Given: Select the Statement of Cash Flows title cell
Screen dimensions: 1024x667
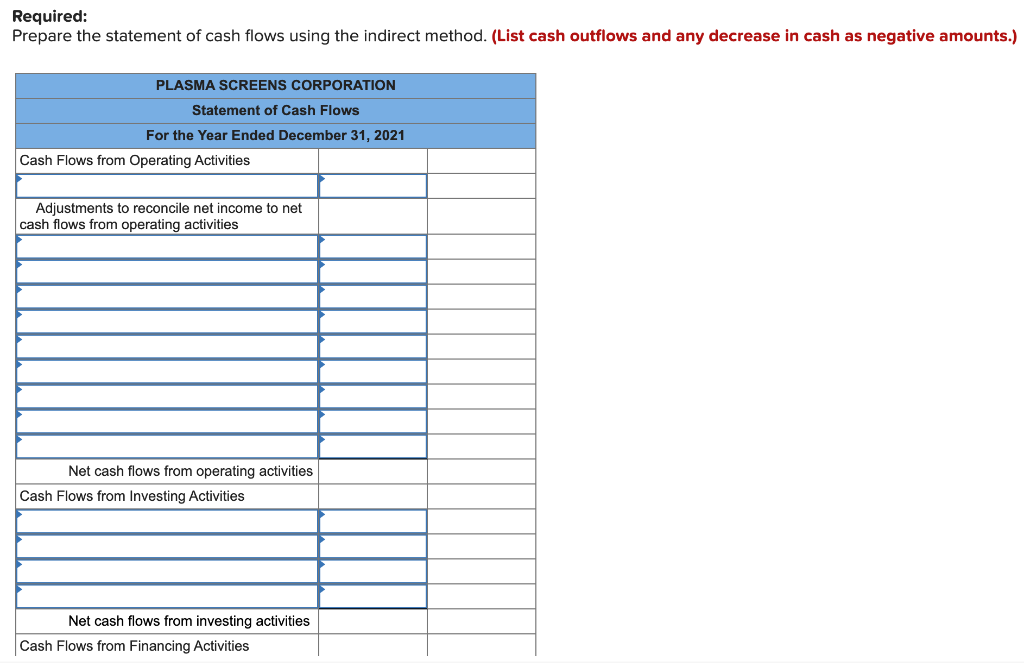Looking at the screenshot, I should pos(275,110).
